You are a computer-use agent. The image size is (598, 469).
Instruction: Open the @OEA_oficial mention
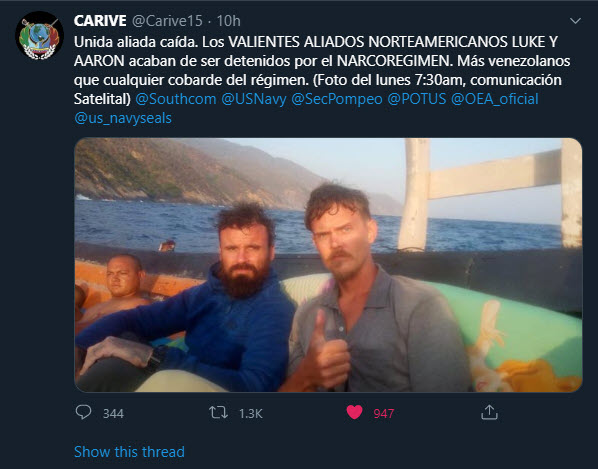click(495, 99)
